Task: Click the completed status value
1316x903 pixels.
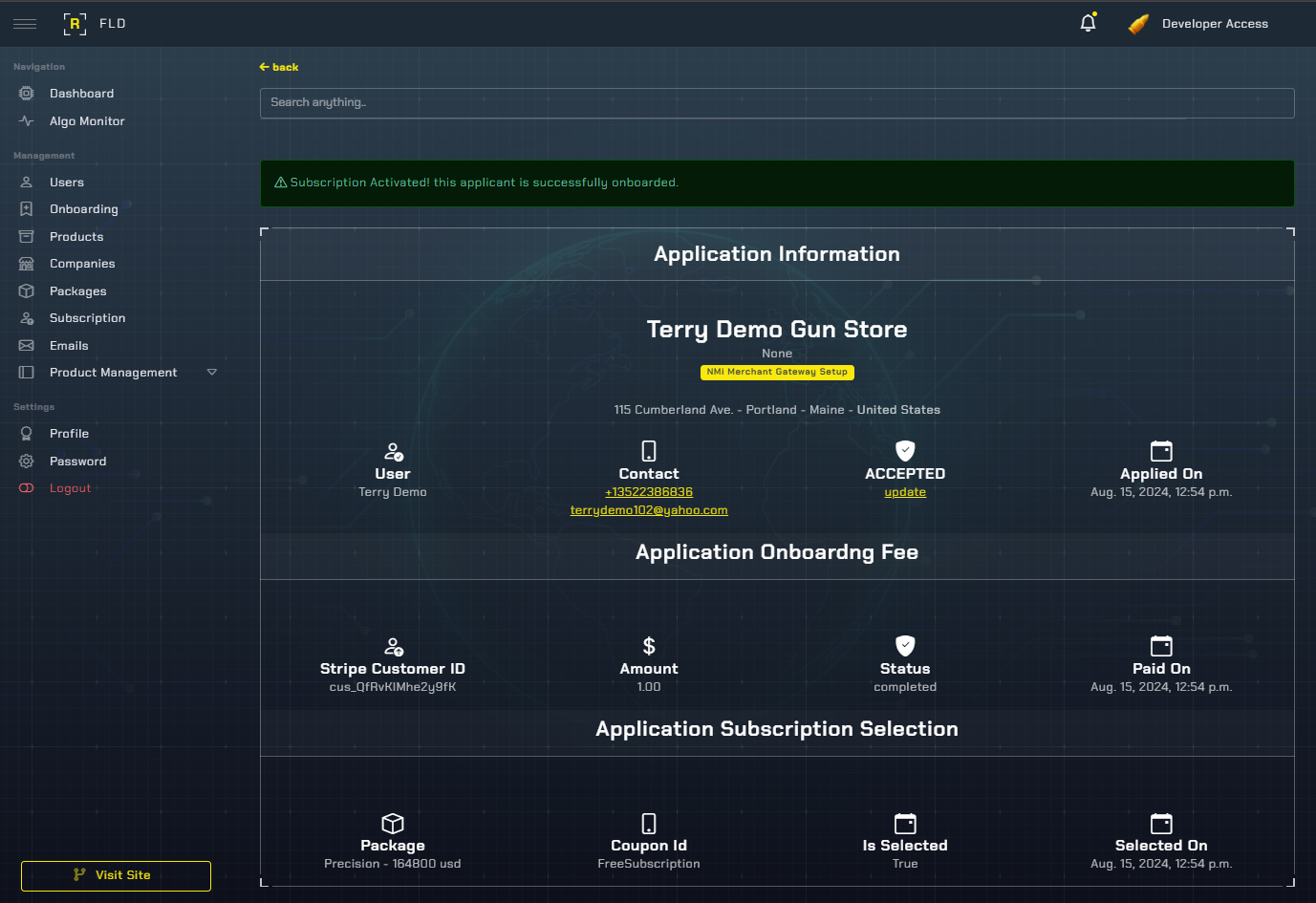Action: pyautogui.click(x=905, y=687)
